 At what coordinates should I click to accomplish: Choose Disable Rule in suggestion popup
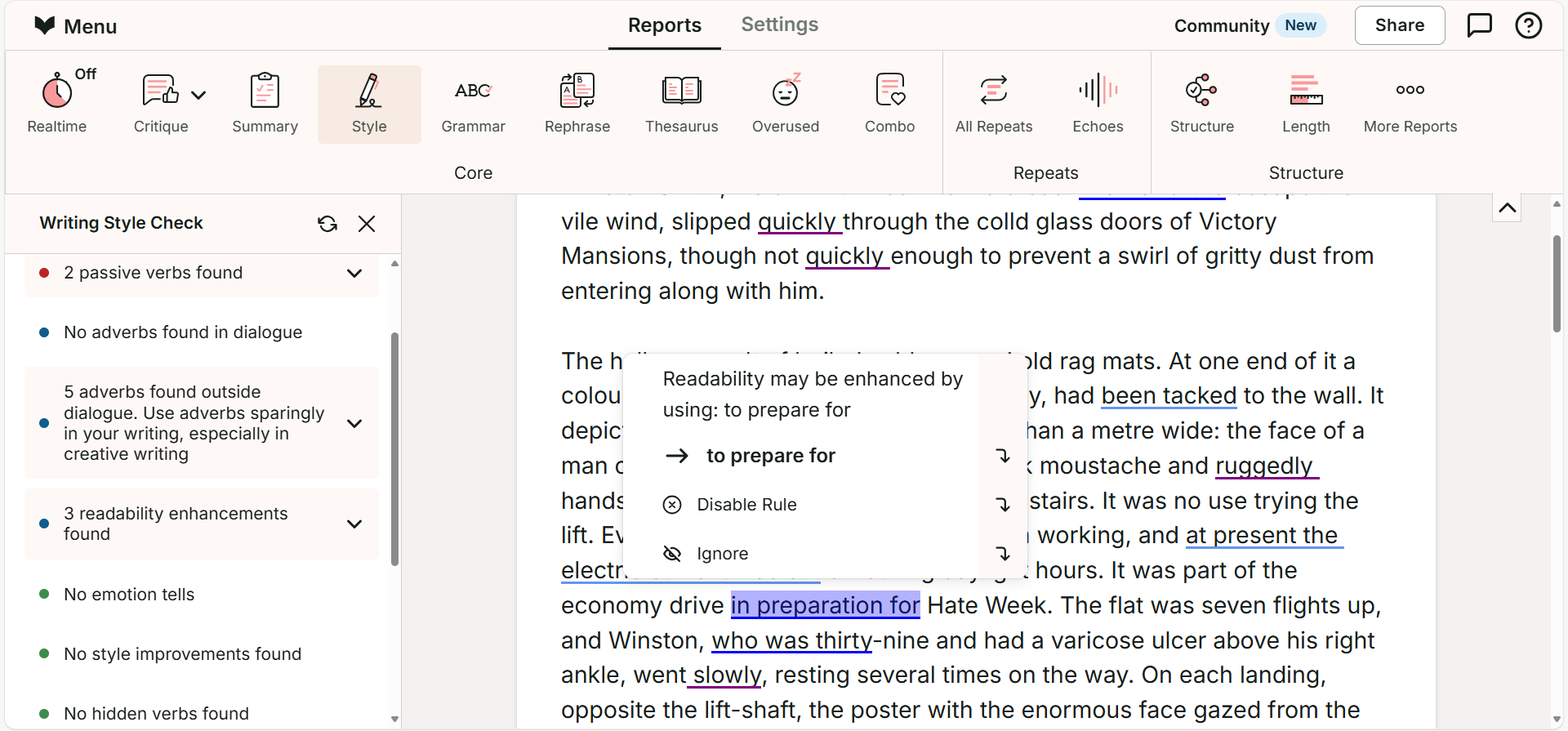(x=746, y=505)
